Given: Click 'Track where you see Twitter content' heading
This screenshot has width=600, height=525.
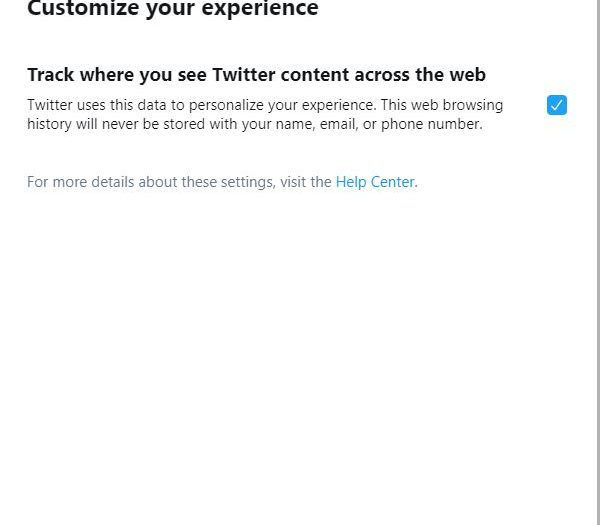Looking at the screenshot, I should click(x=256, y=75).
